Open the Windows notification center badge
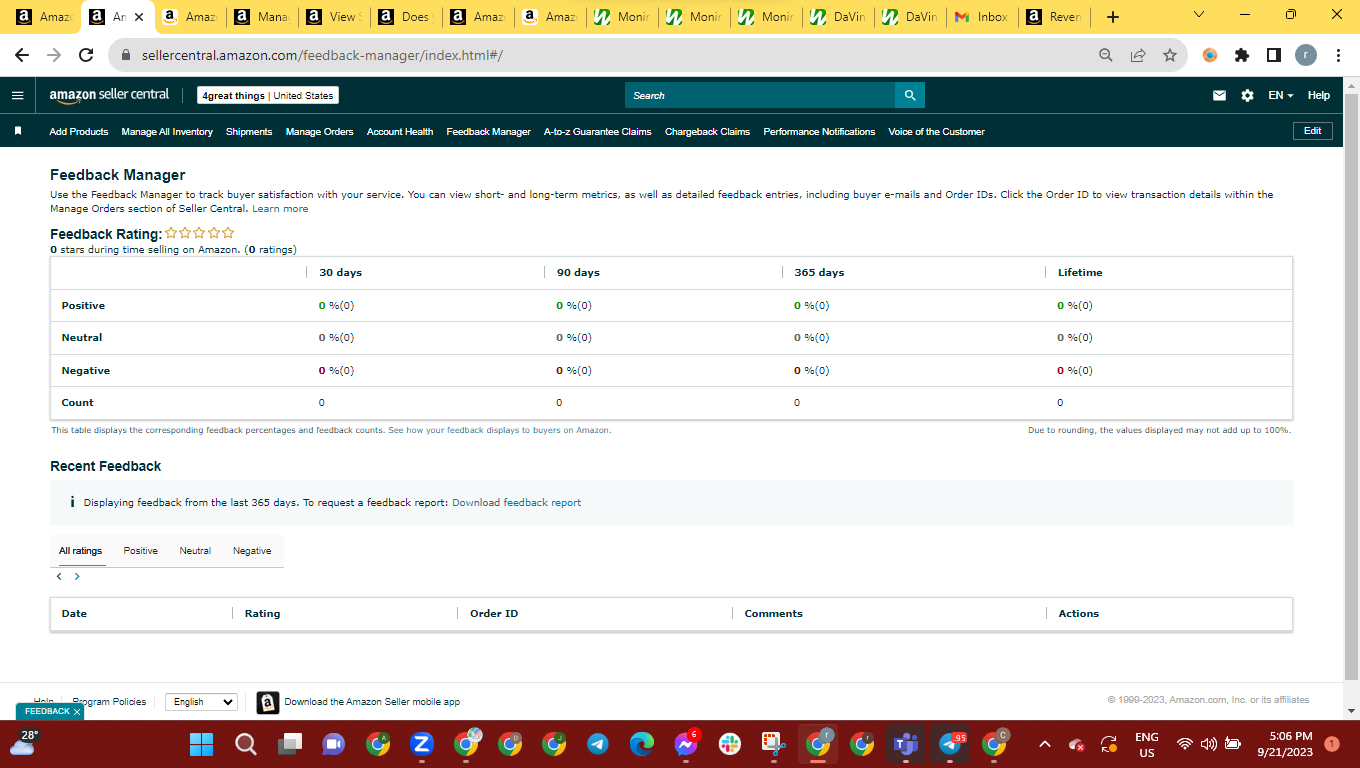The width and height of the screenshot is (1360, 768). [1331, 744]
